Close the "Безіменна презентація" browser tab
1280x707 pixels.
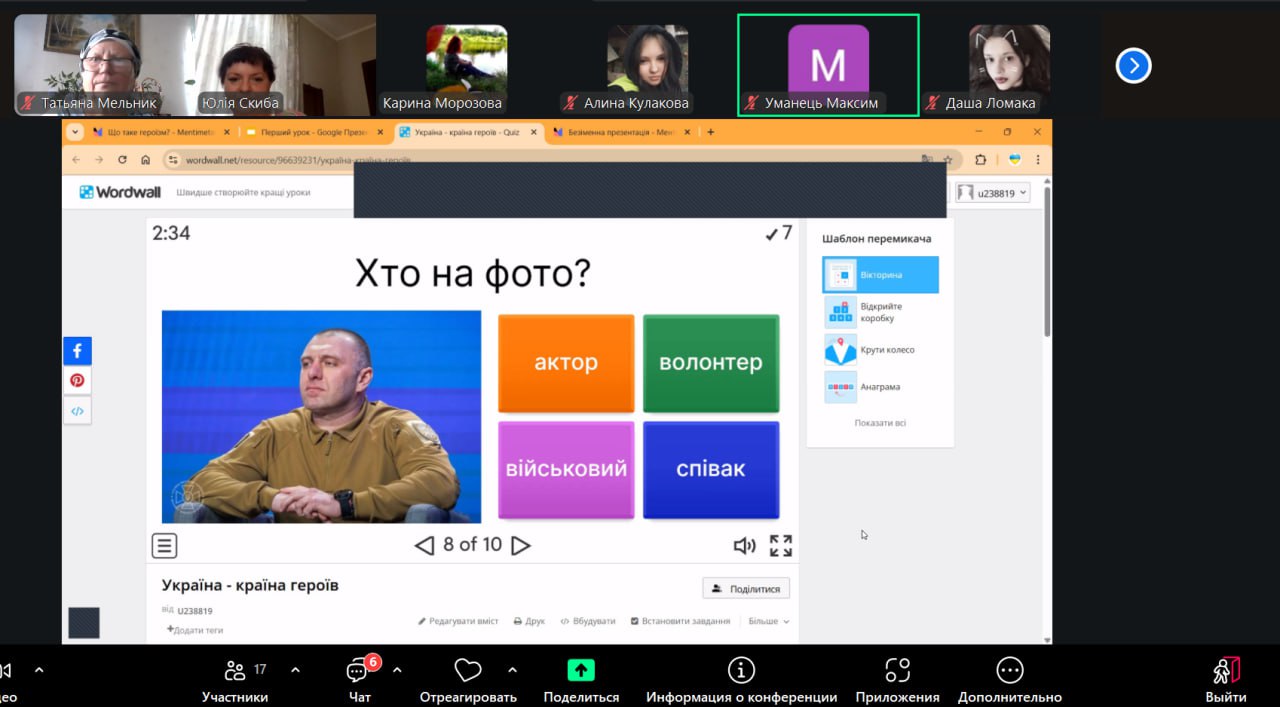tap(687, 132)
